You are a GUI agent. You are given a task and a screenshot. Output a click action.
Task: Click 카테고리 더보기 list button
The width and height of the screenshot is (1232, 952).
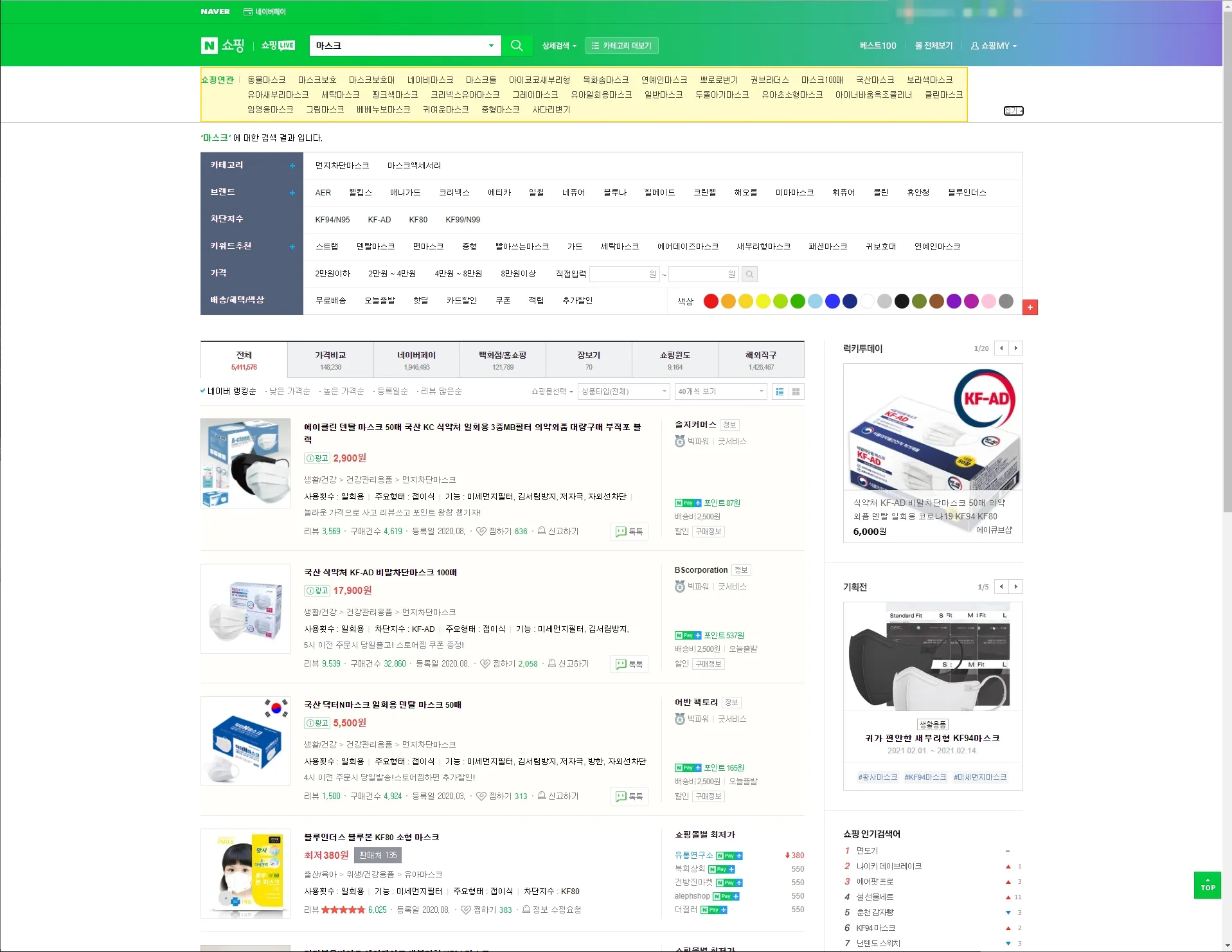622,46
